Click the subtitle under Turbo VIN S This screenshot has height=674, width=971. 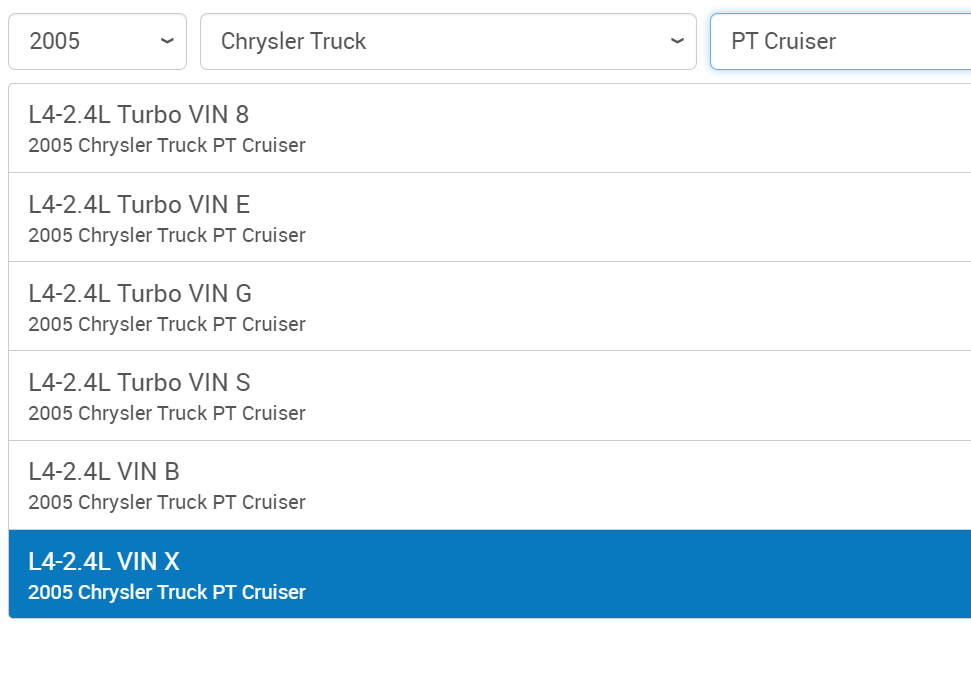click(167, 414)
